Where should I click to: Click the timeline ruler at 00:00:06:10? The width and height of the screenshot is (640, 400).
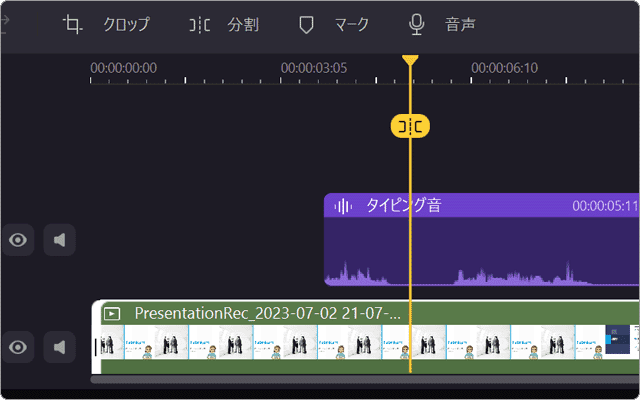point(504,68)
